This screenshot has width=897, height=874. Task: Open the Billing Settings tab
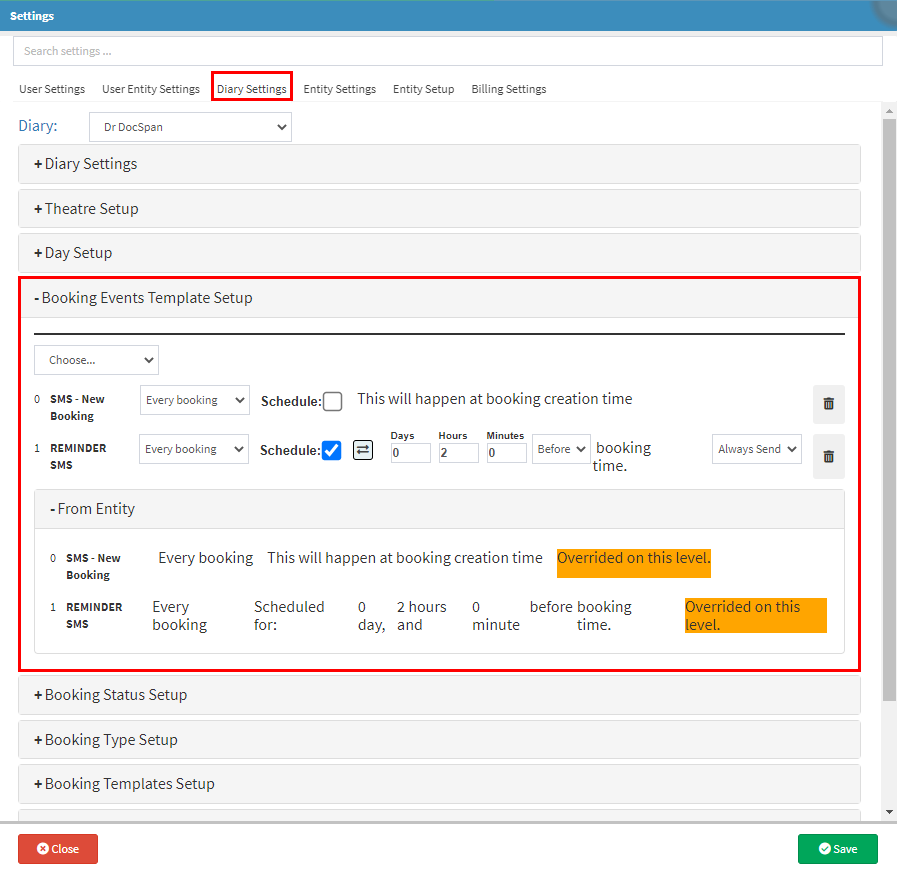[508, 89]
